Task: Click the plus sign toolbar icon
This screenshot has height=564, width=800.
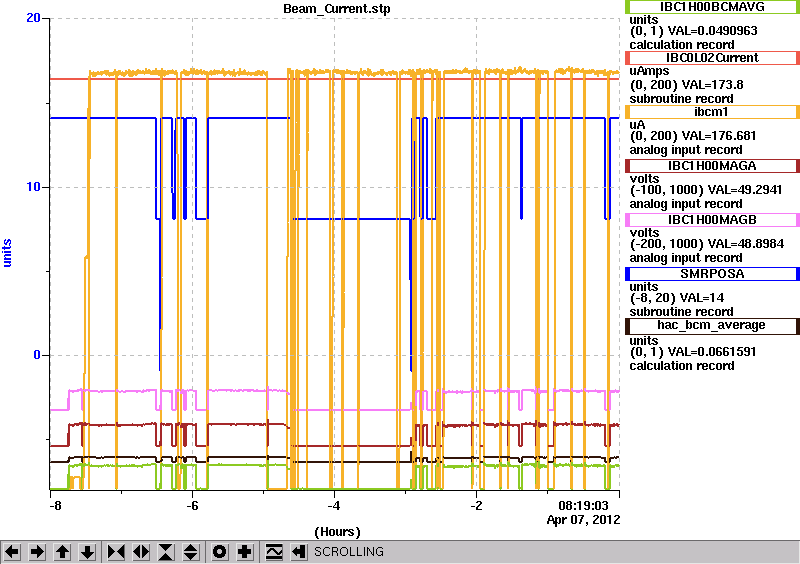Action: click(245, 552)
